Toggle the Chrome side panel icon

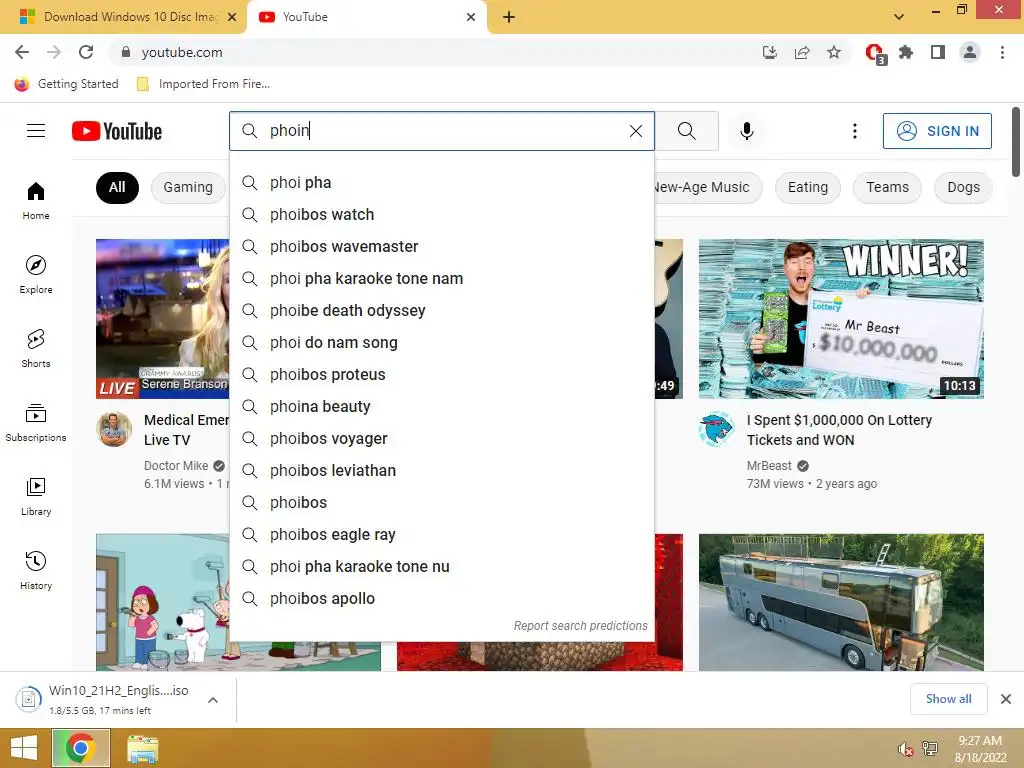click(938, 52)
